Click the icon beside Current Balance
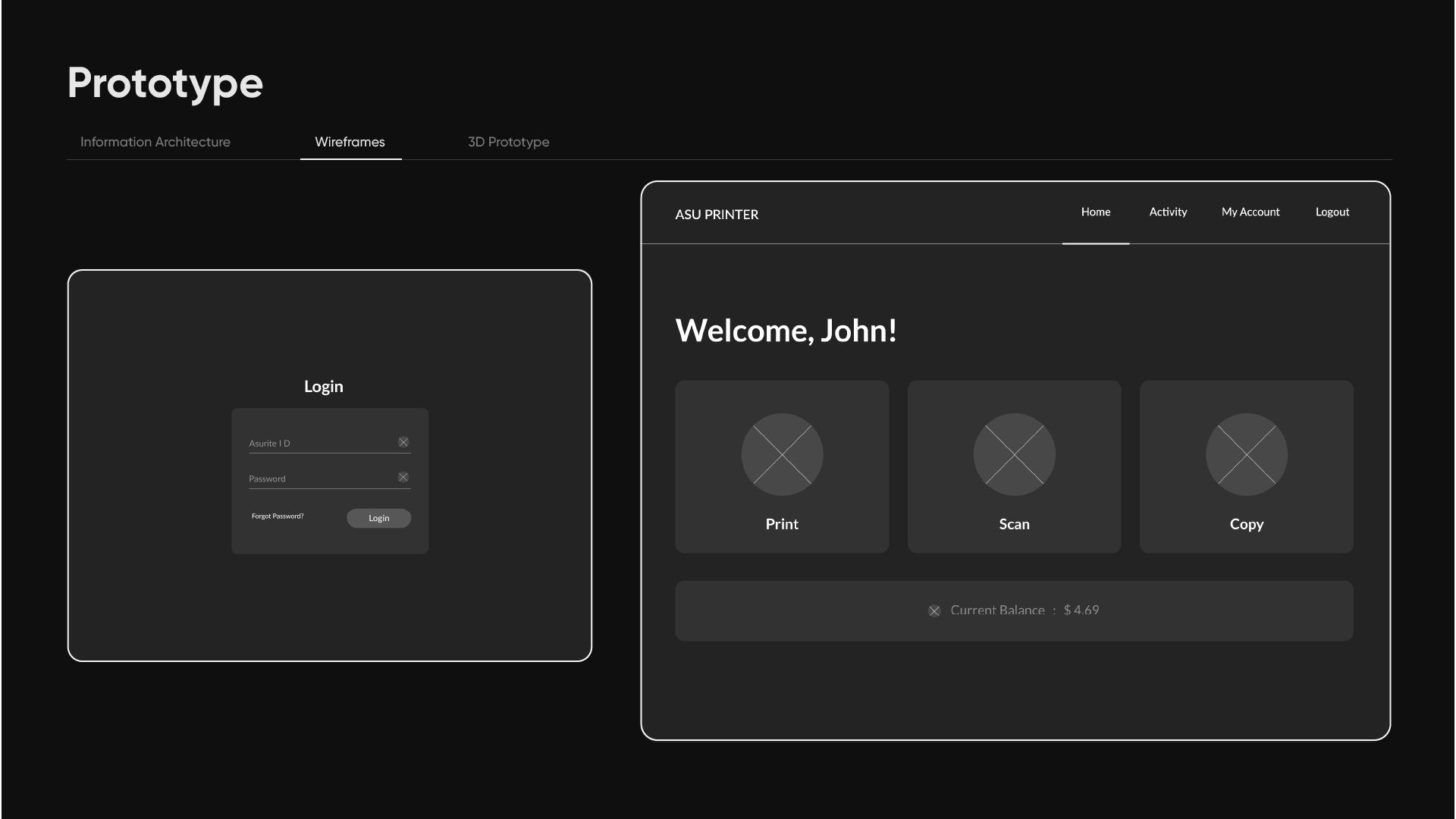Image resolution: width=1456 pixels, height=819 pixels. click(x=934, y=610)
